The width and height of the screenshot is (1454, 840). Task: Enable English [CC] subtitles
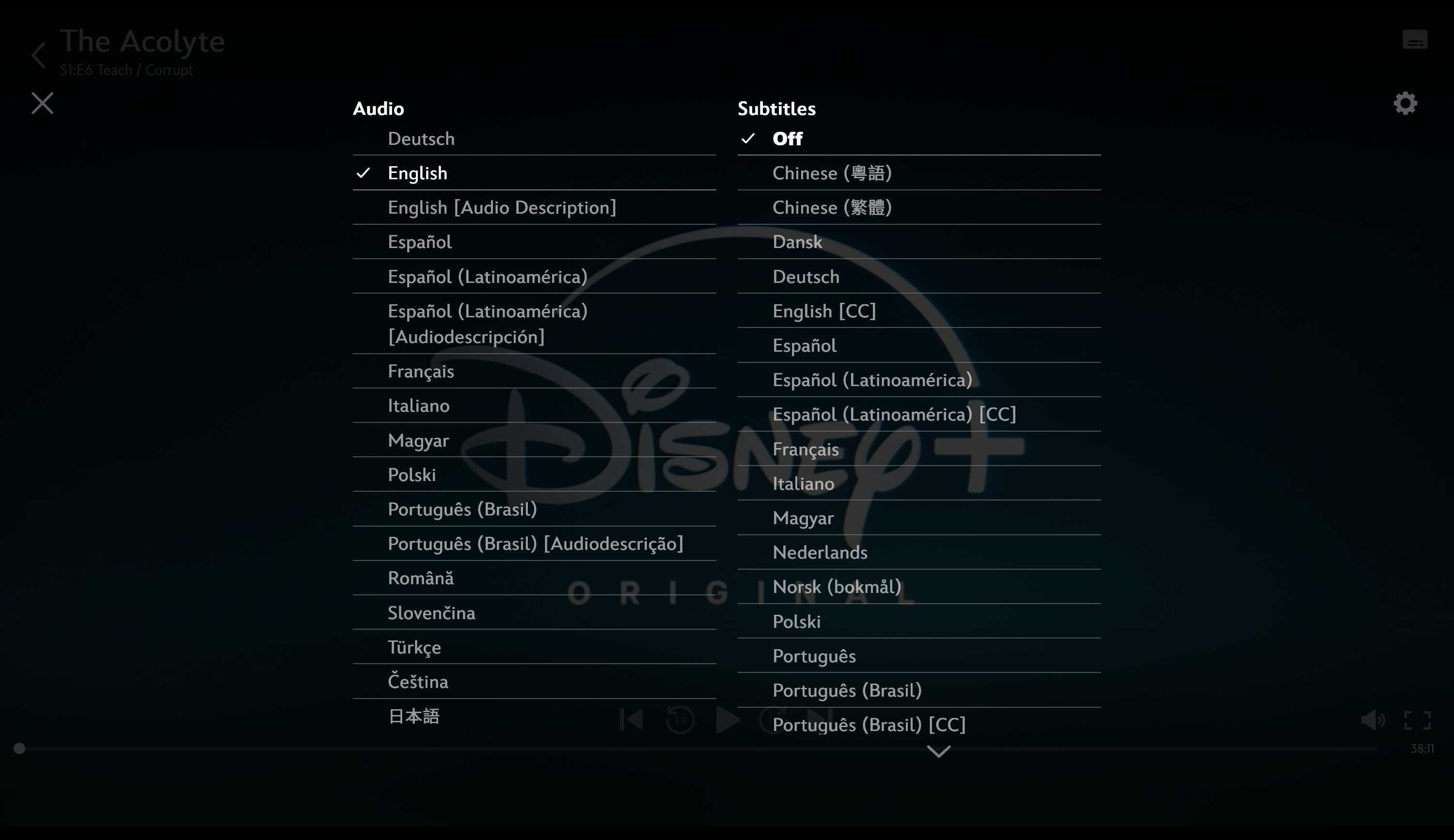pos(824,310)
